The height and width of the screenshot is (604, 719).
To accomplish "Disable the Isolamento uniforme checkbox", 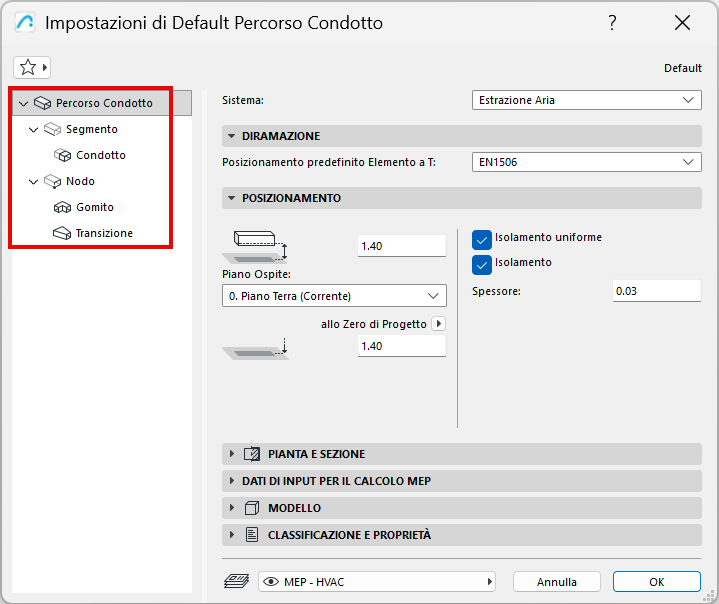I will tap(482, 239).
